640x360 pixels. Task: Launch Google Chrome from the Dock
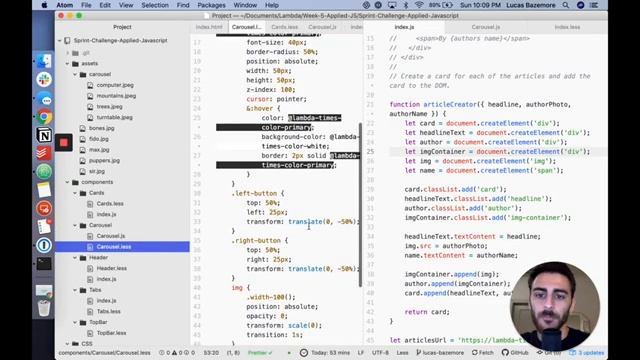point(44,117)
